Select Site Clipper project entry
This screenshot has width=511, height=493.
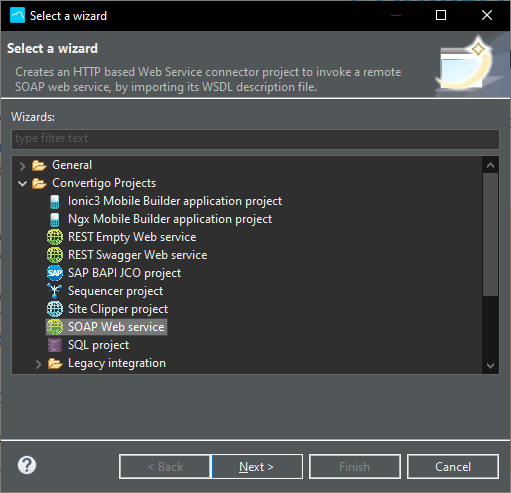[x=118, y=309]
